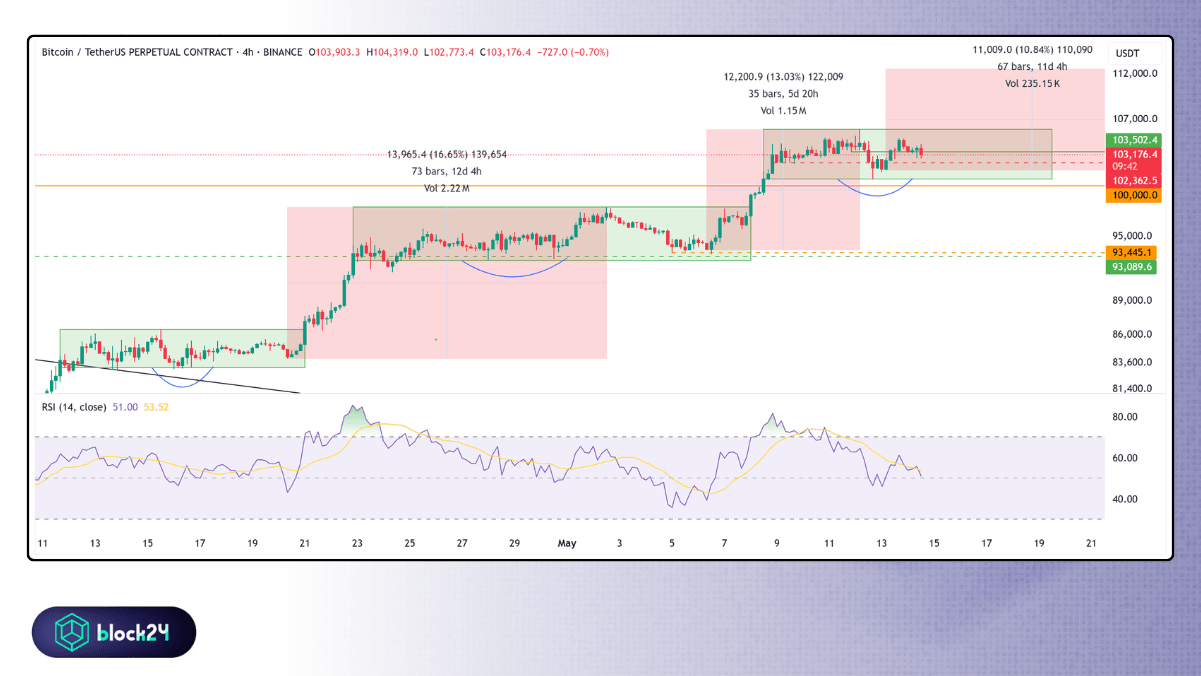Open the USDT currency label on the price axis
Image resolution: width=1201 pixels, height=676 pixels.
point(1128,53)
